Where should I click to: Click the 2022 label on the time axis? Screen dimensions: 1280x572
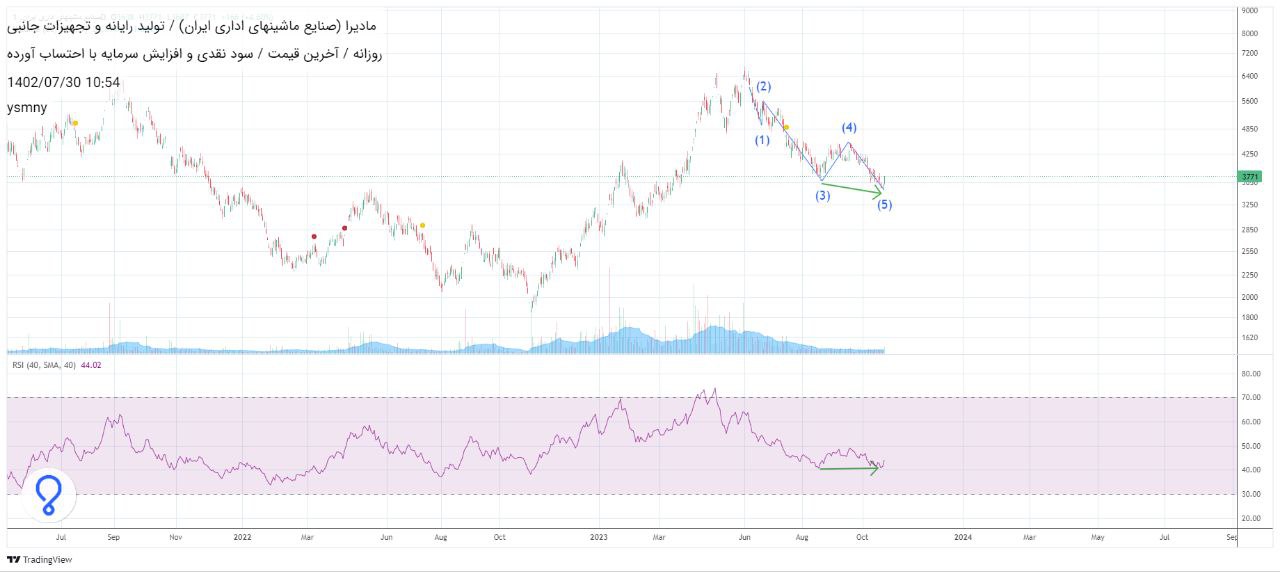[x=242, y=537]
